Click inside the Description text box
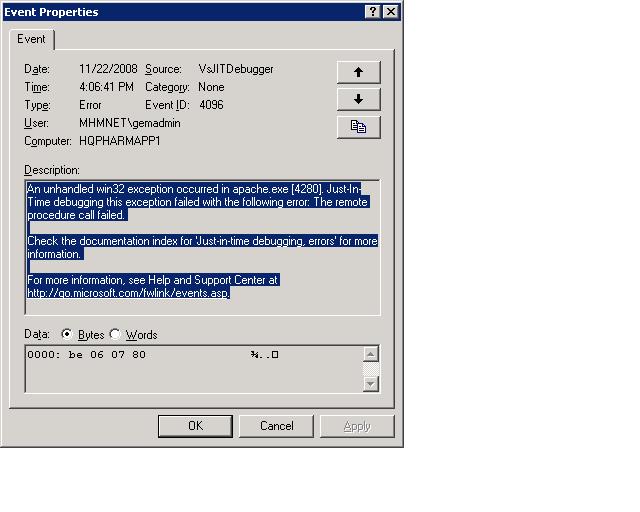The image size is (640, 512). 202,247
